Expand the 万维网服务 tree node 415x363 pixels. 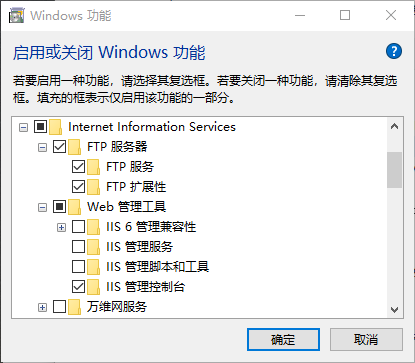(x=42, y=307)
